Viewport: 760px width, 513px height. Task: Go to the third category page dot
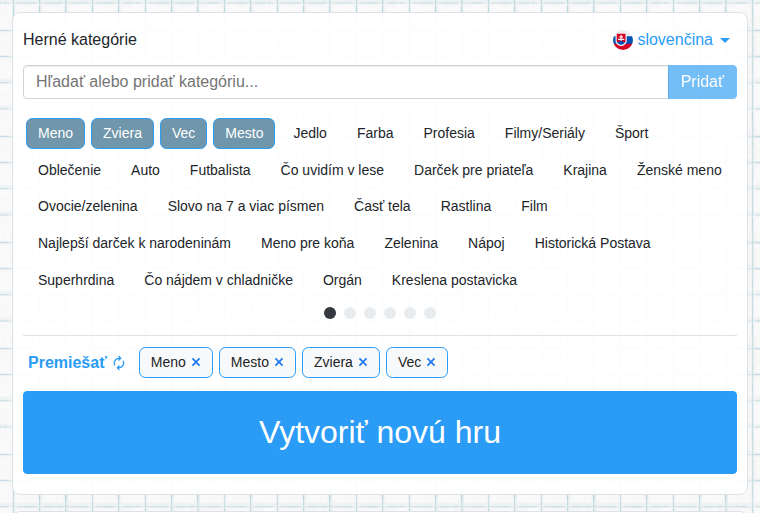[370, 313]
